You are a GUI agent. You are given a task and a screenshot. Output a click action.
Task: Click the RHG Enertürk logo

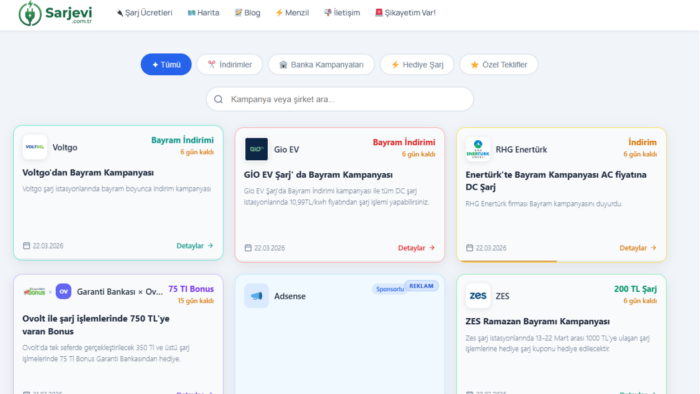478,149
